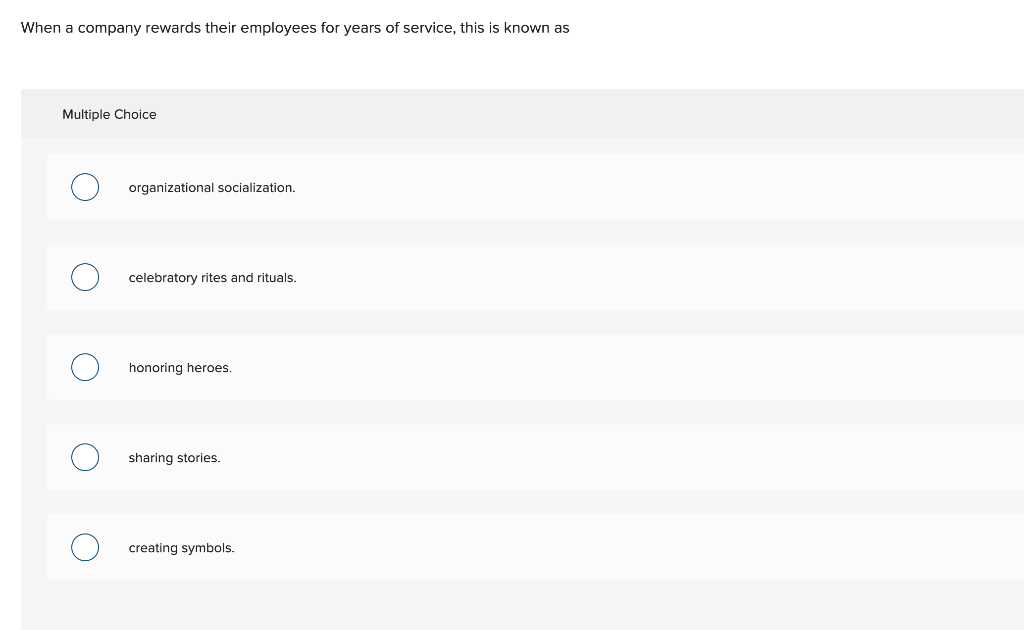Click the answer text honoring heroes
The height and width of the screenshot is (630, 1024).
click(180, 367)
